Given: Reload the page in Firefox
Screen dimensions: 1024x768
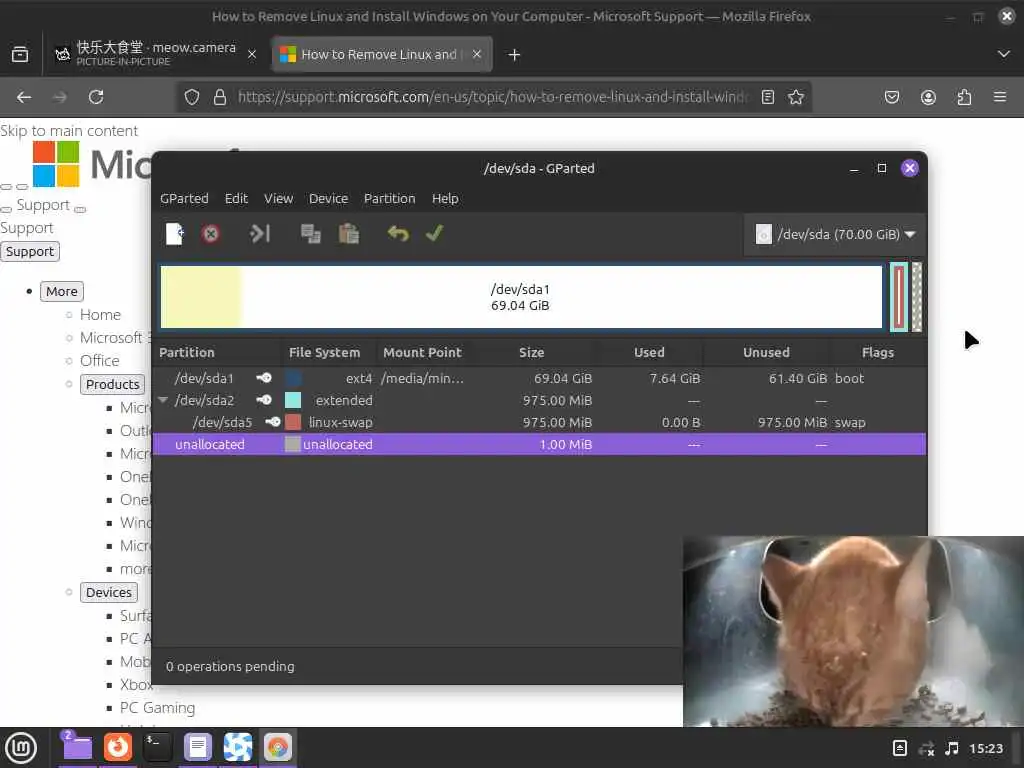Looking at the screenshot, I should 96,97.
